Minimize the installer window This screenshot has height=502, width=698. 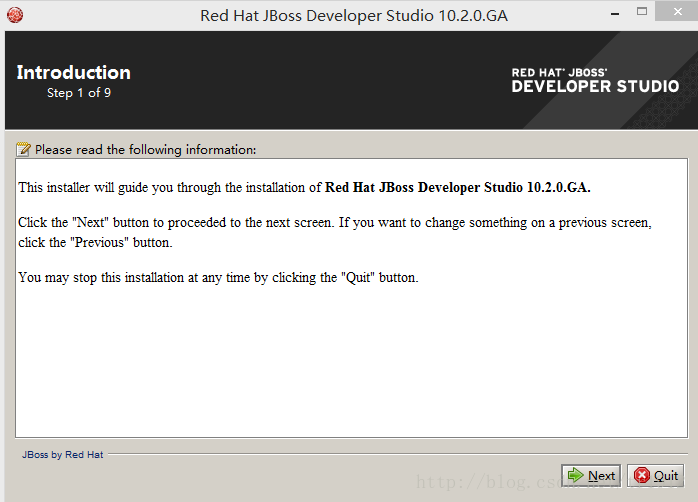pos(615,14)
